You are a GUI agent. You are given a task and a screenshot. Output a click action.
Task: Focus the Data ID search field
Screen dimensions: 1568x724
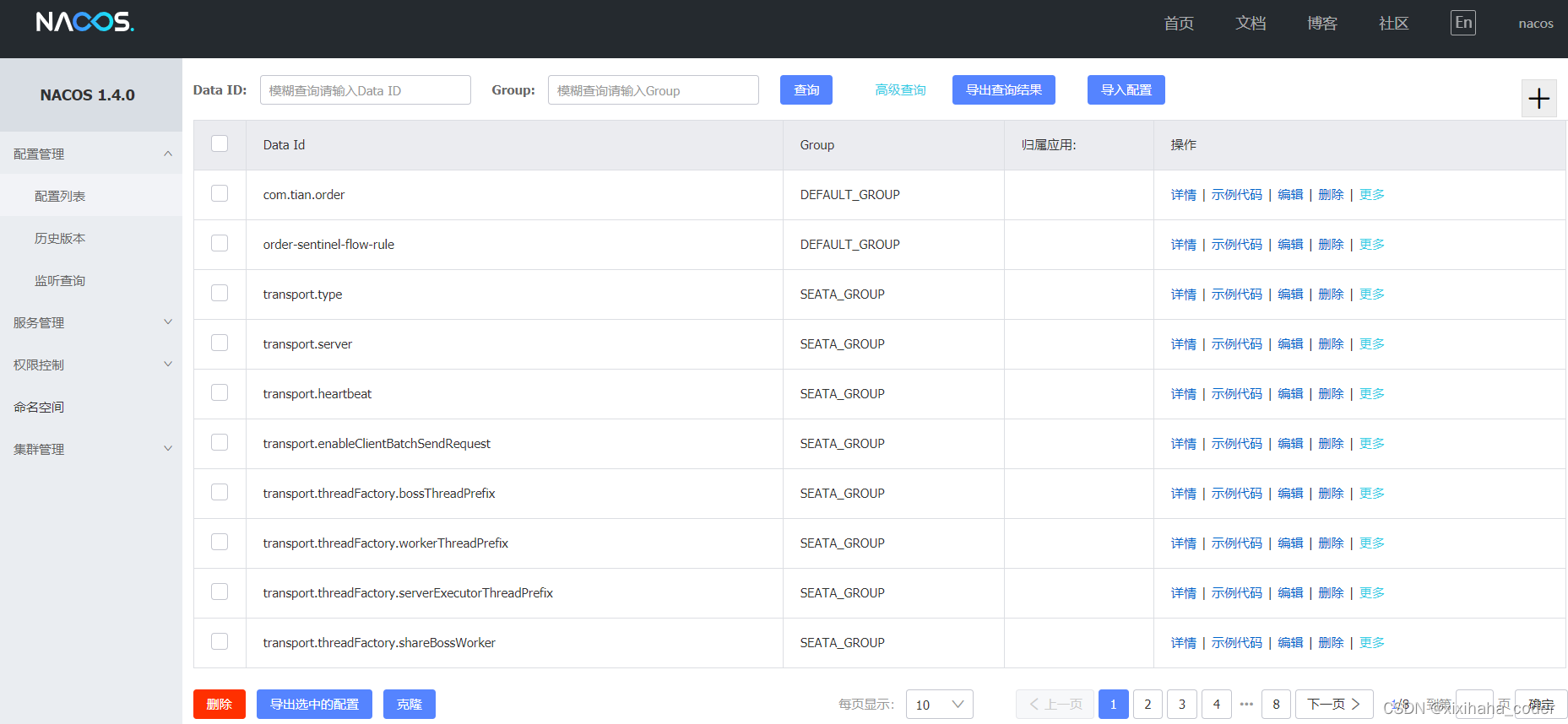[x=366, y=90]
